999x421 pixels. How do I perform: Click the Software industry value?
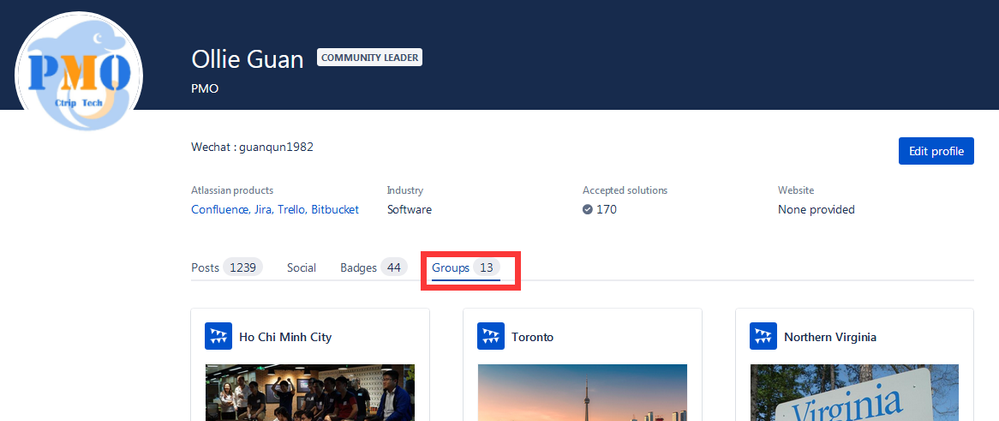click(409, 210)
